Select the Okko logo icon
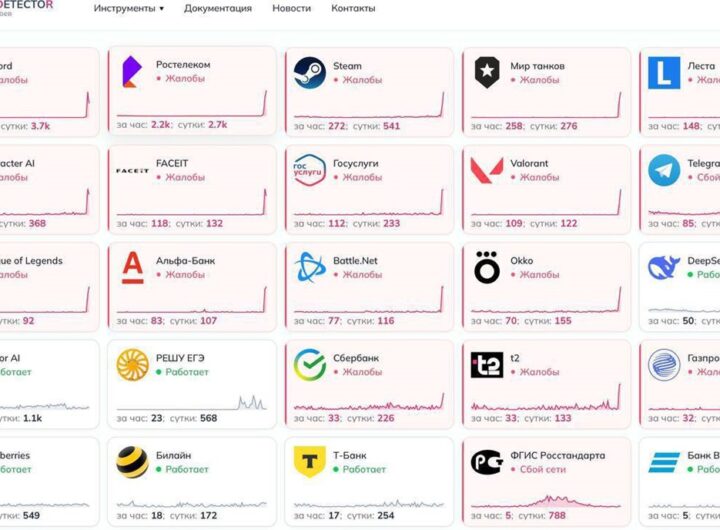Screen dimensions: 720x530 (487, 267)
